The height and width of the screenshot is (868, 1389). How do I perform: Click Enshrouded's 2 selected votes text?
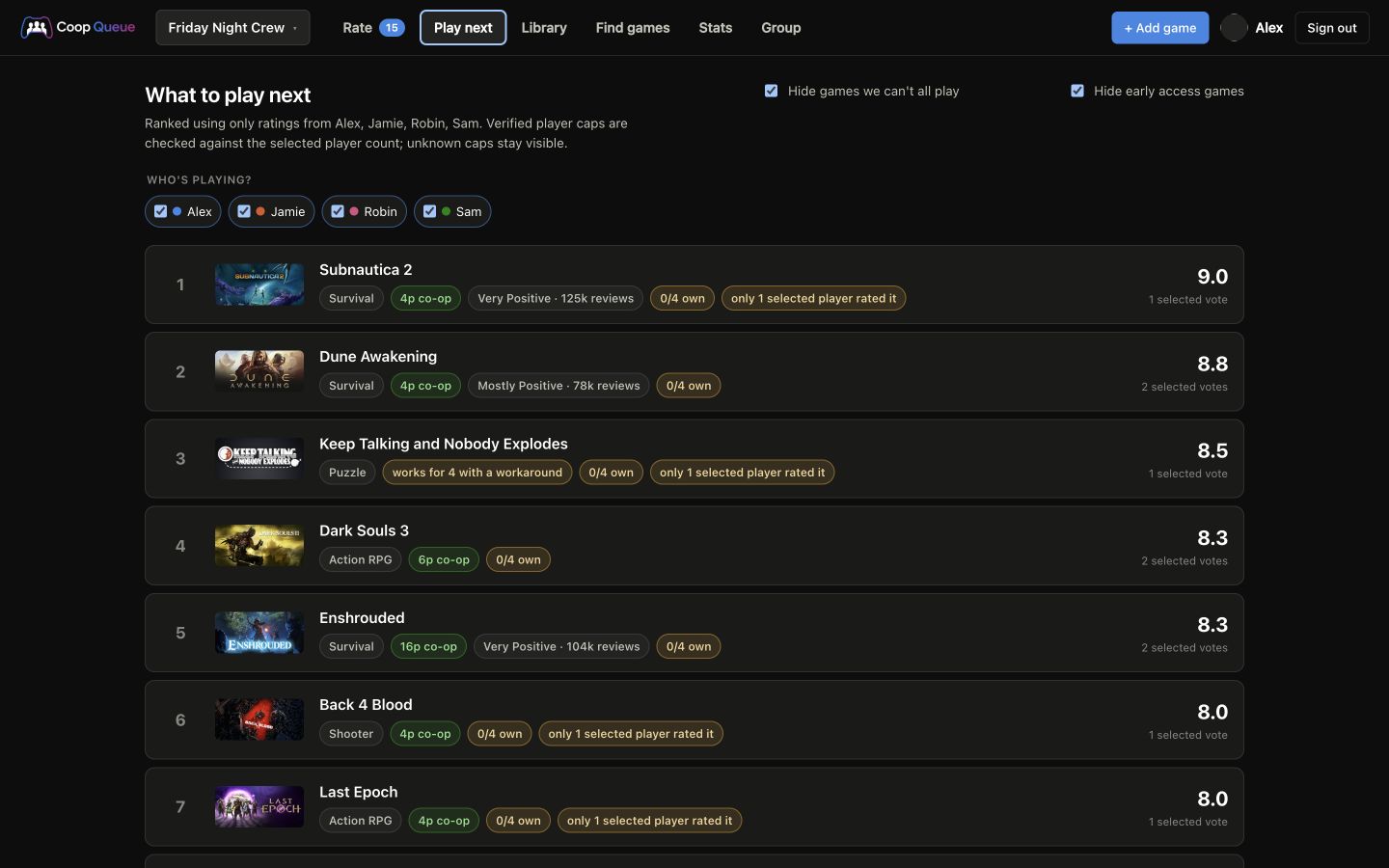(x=1185, y=648)
